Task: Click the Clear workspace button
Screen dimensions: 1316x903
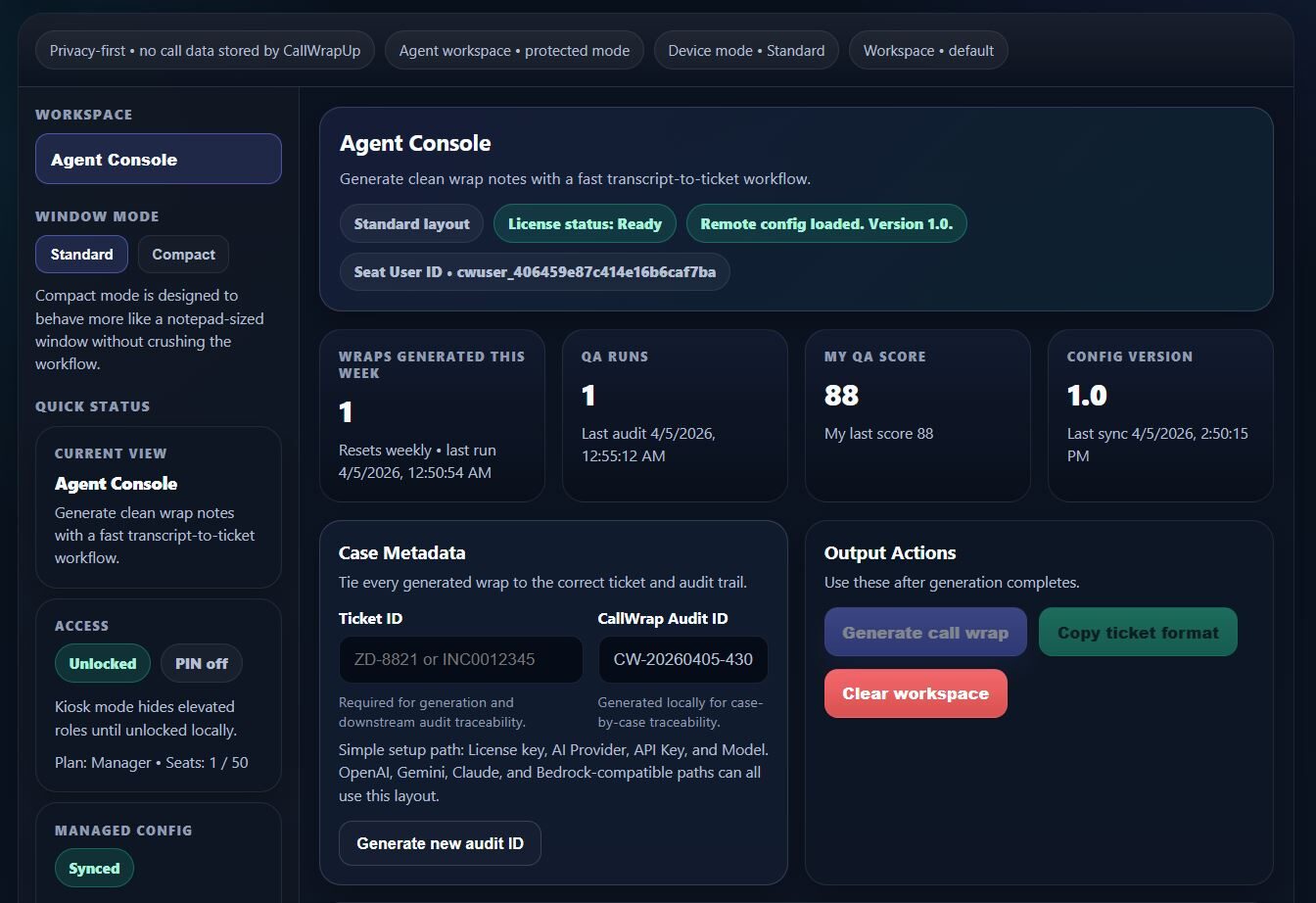Action: pyautogui.click(x=916, y=693)
